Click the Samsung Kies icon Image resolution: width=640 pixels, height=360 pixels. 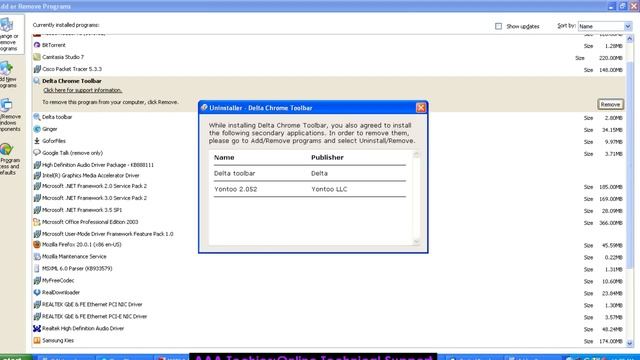pos(37,340)
